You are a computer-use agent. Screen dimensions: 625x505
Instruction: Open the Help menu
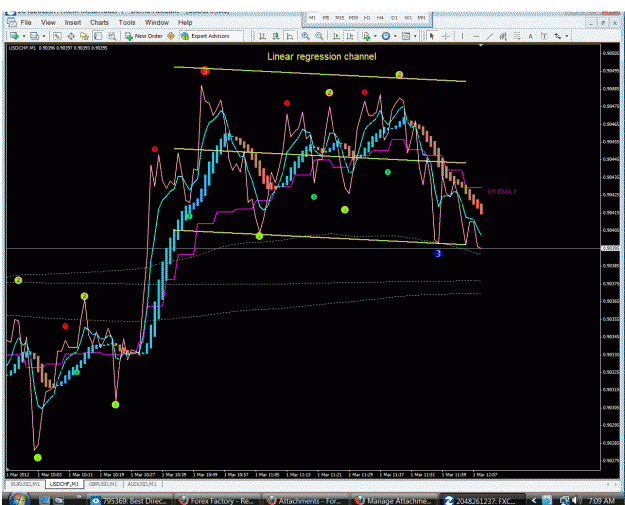click(x=185, y=23)
